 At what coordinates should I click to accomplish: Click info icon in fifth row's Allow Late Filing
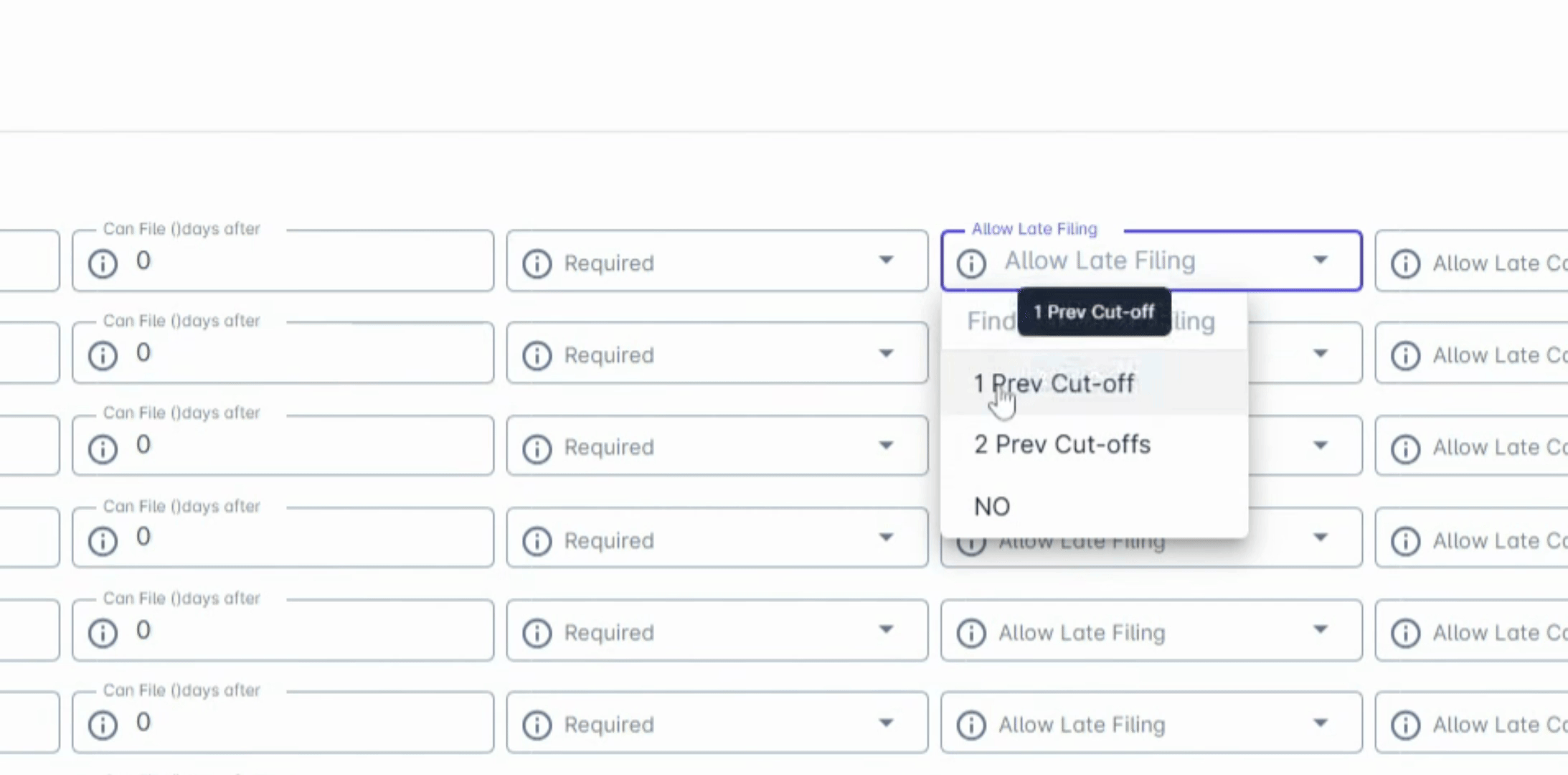(971, 633)
